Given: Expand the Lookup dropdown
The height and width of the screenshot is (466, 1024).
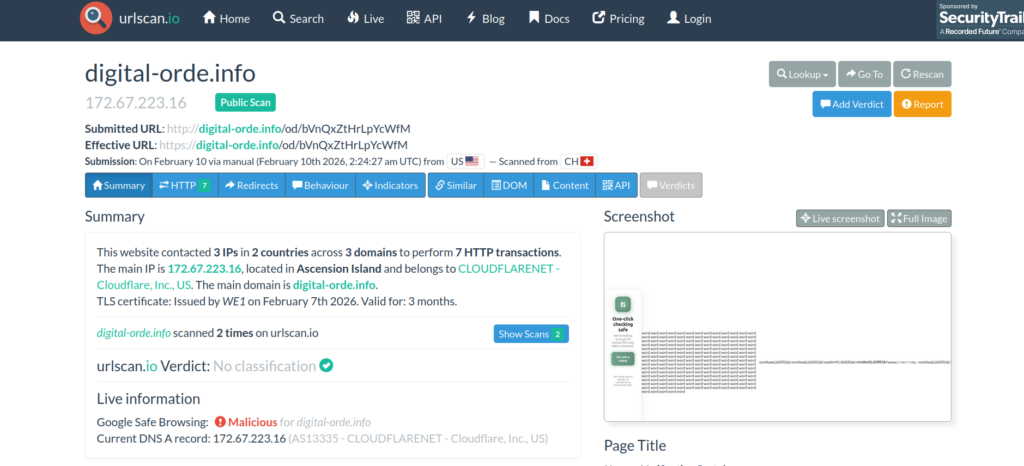Looking at the screenshot, I should (x=801, y=74).
